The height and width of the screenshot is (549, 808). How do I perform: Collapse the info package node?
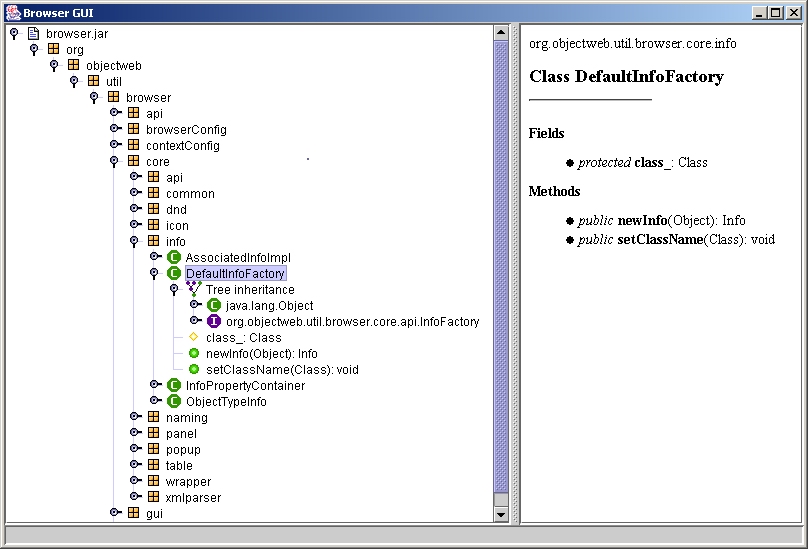134,241
